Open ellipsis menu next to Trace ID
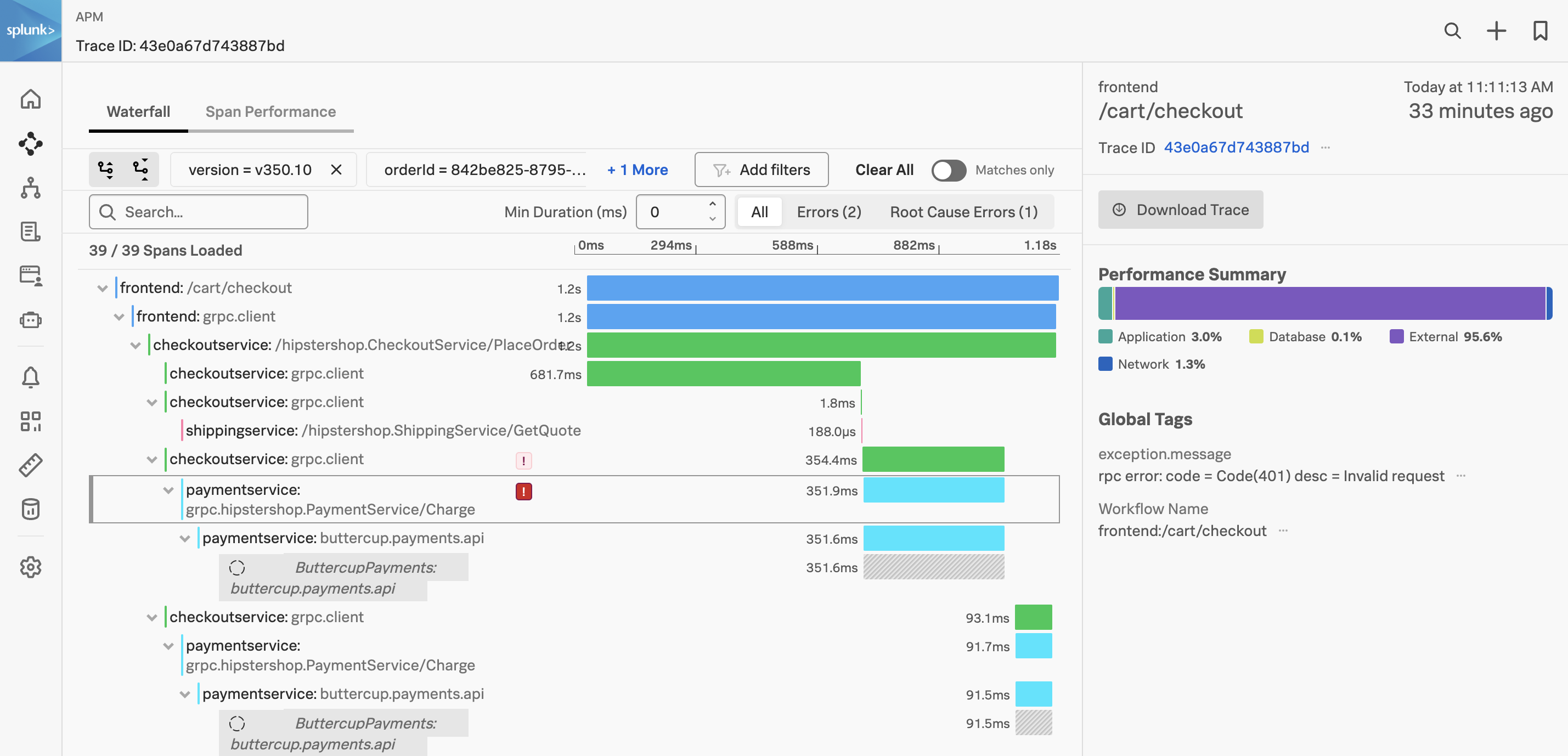 1325,148
